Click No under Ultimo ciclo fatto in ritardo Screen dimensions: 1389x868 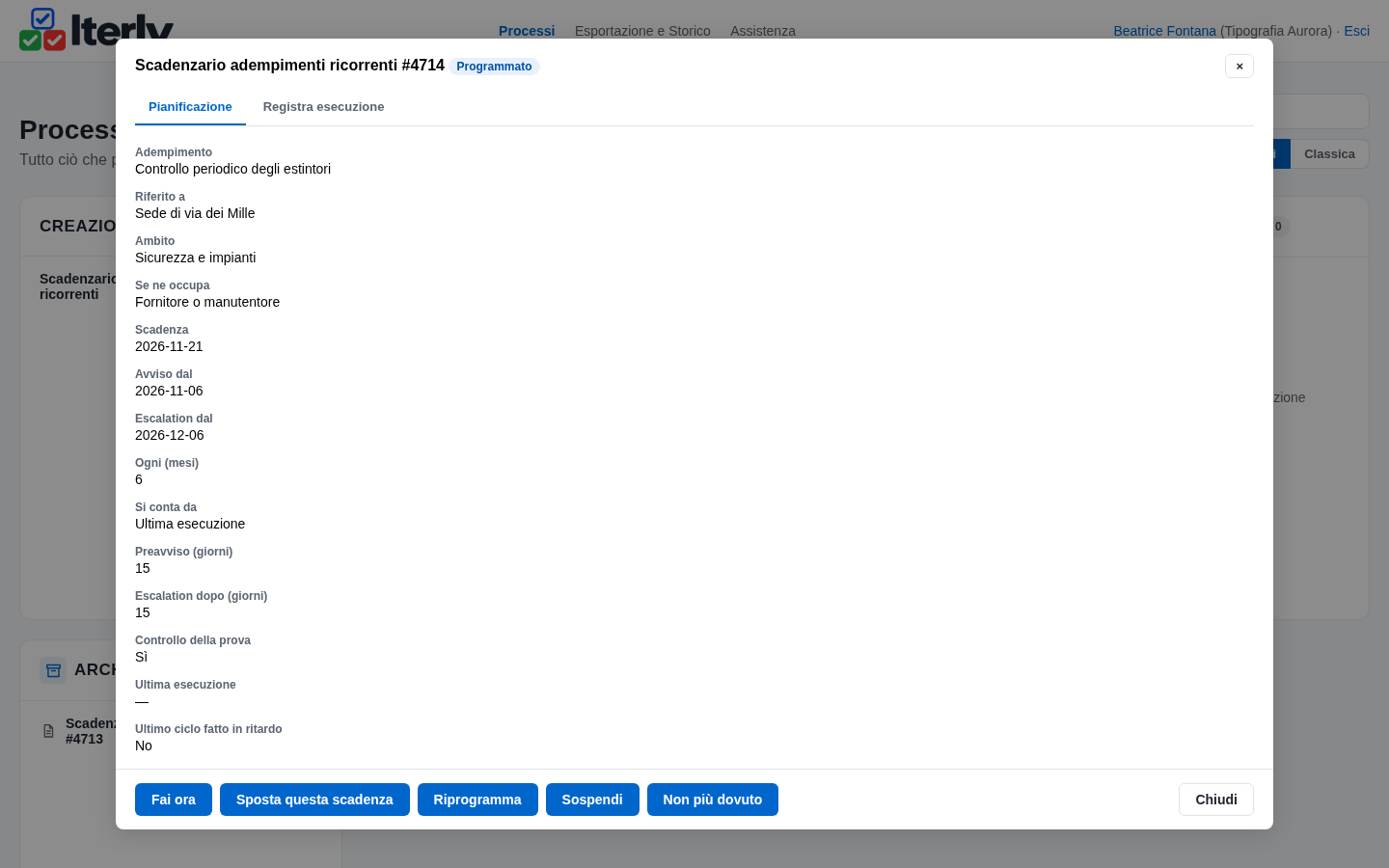(x=144, y=746)
